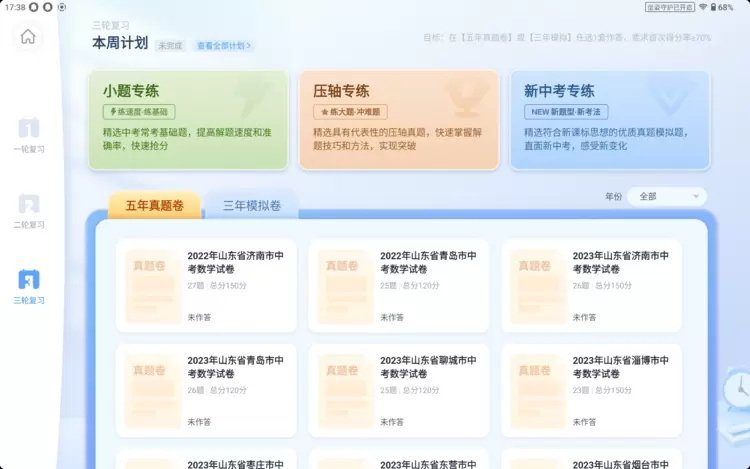Viewport: 750px width, 469px height.
Task: Open the 压轴专练 practice card
Action: click(398, 120)
